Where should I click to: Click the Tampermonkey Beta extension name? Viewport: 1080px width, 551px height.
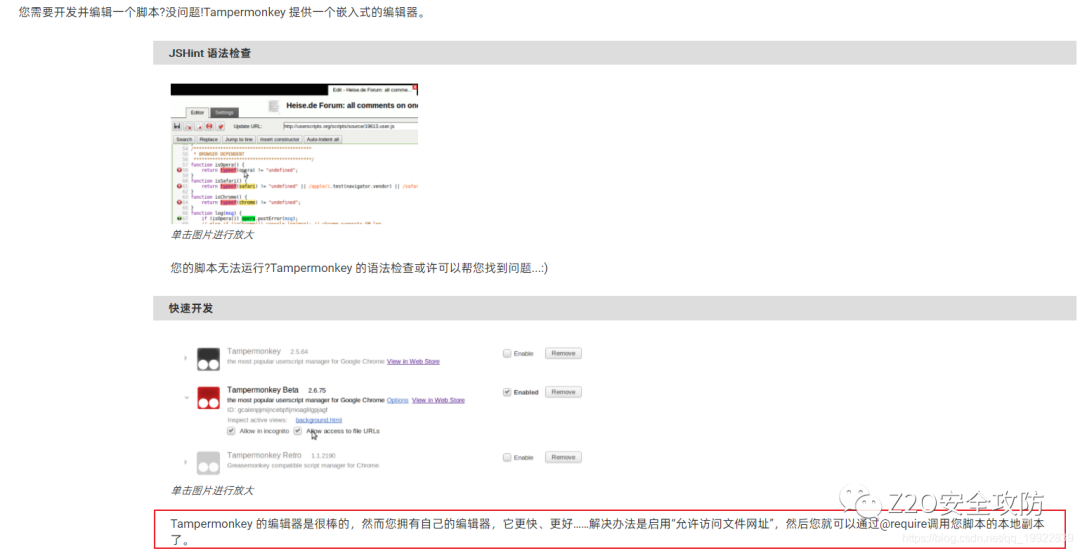[262, 390]
